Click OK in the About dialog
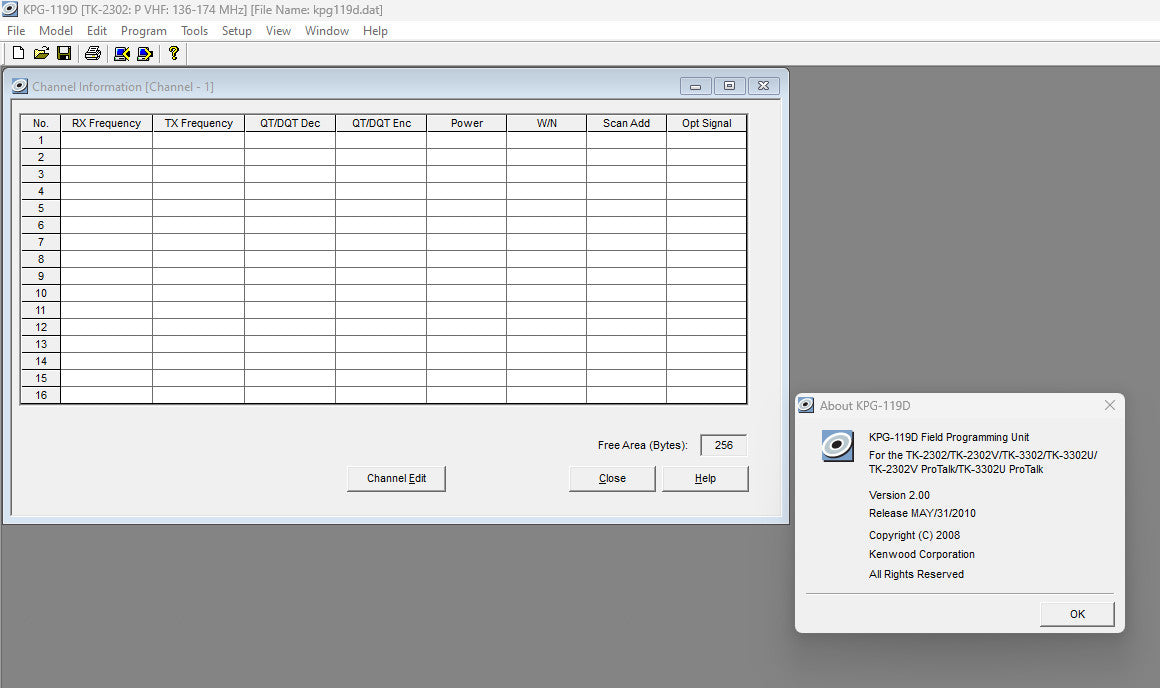Screen dimensions: 1160x688 coord(1077,614)
